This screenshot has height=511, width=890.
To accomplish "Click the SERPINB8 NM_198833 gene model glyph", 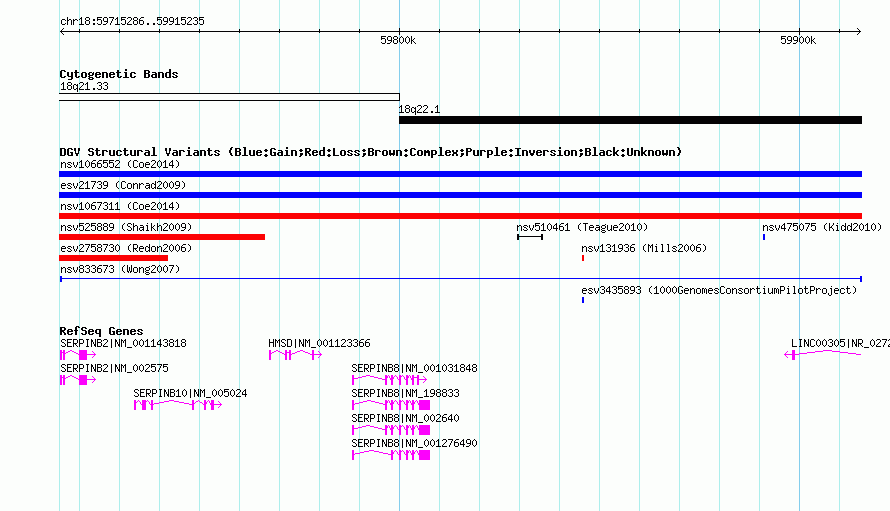I will click(x=391, y=405).
